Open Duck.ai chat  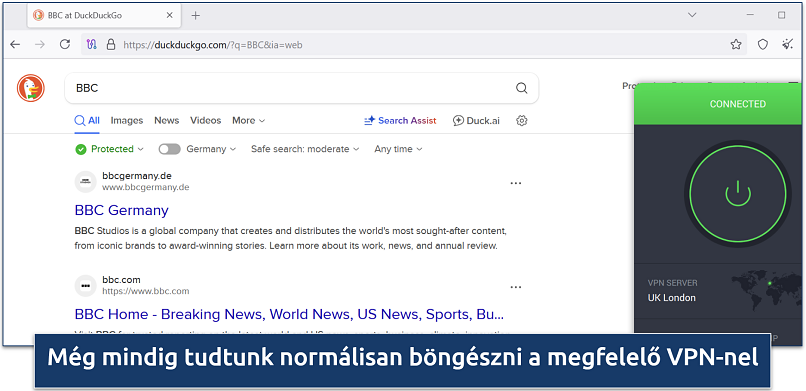476,121
